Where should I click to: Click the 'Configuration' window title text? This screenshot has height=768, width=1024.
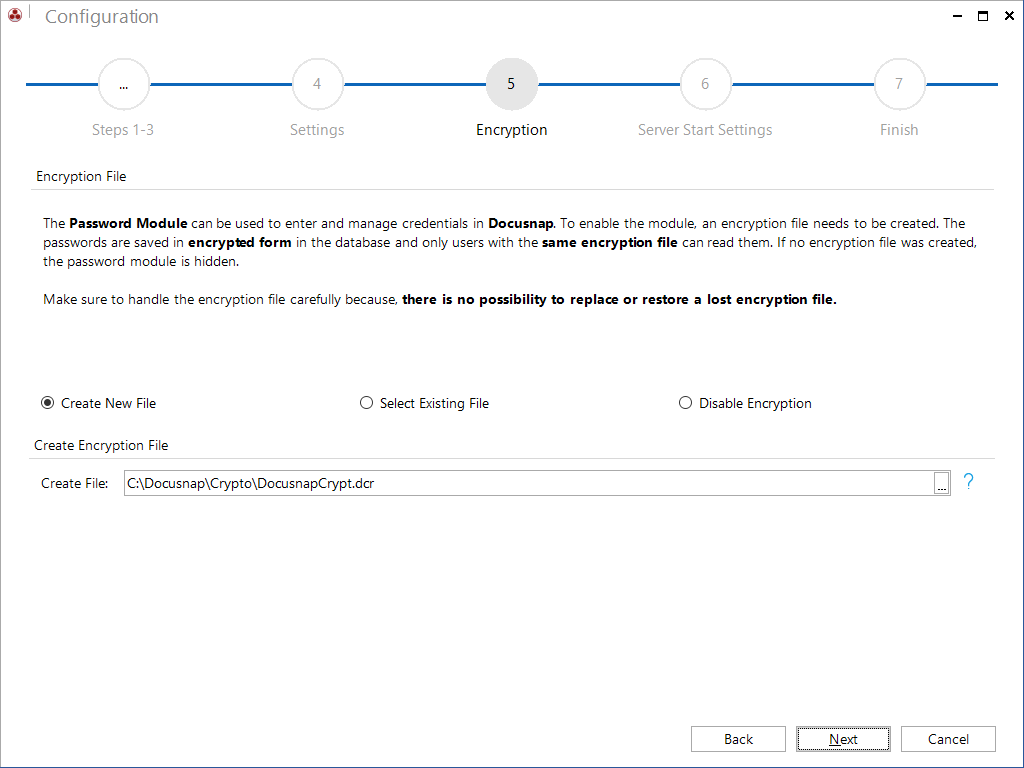[x=102, y=16]
